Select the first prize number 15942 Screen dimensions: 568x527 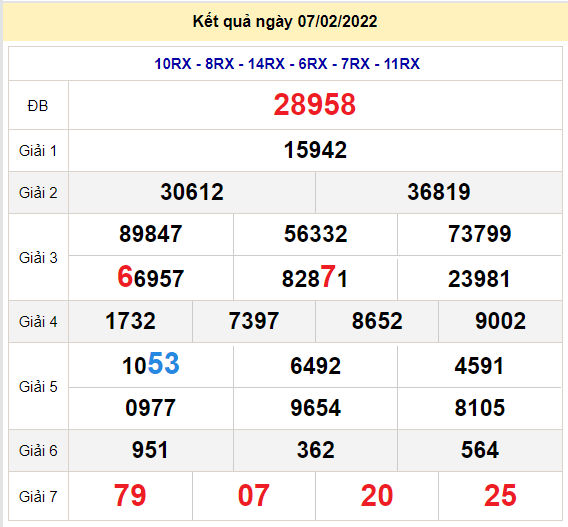click(x=315, y=150)
